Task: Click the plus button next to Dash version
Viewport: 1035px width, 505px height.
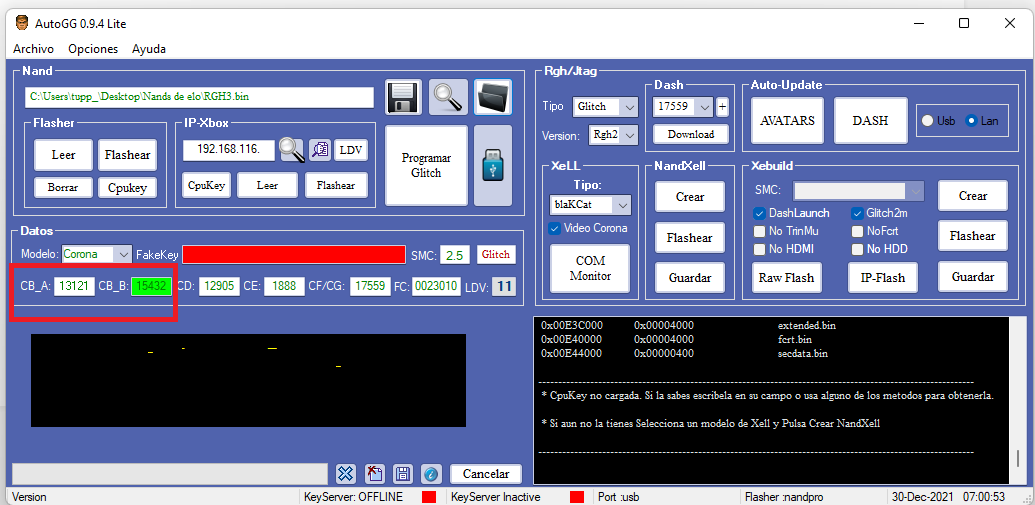Action: tap(722, 106)
